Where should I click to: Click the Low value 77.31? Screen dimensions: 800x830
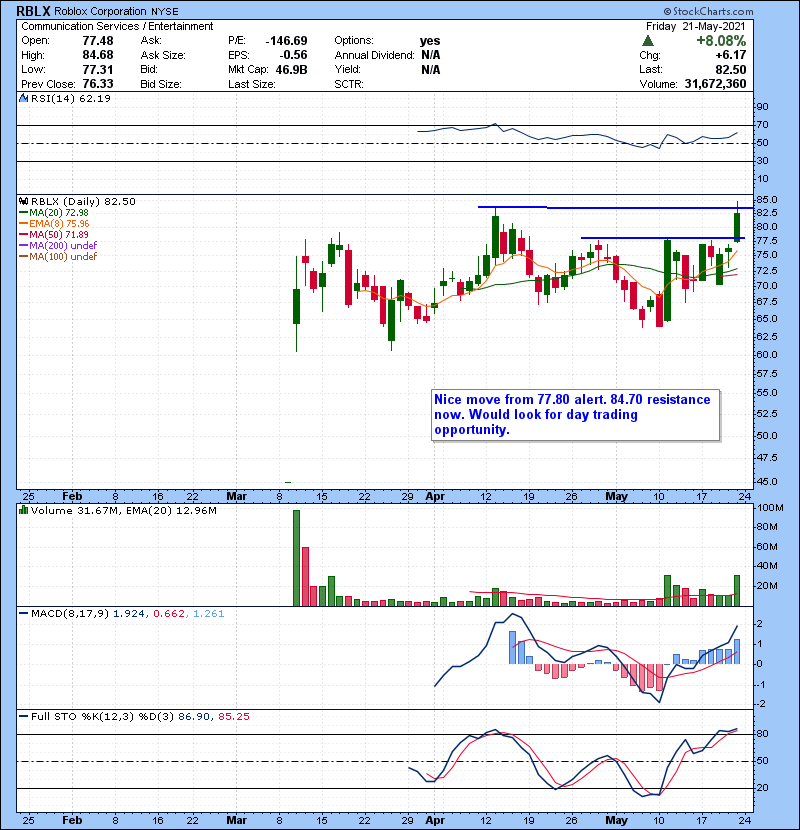coord(97,69)
